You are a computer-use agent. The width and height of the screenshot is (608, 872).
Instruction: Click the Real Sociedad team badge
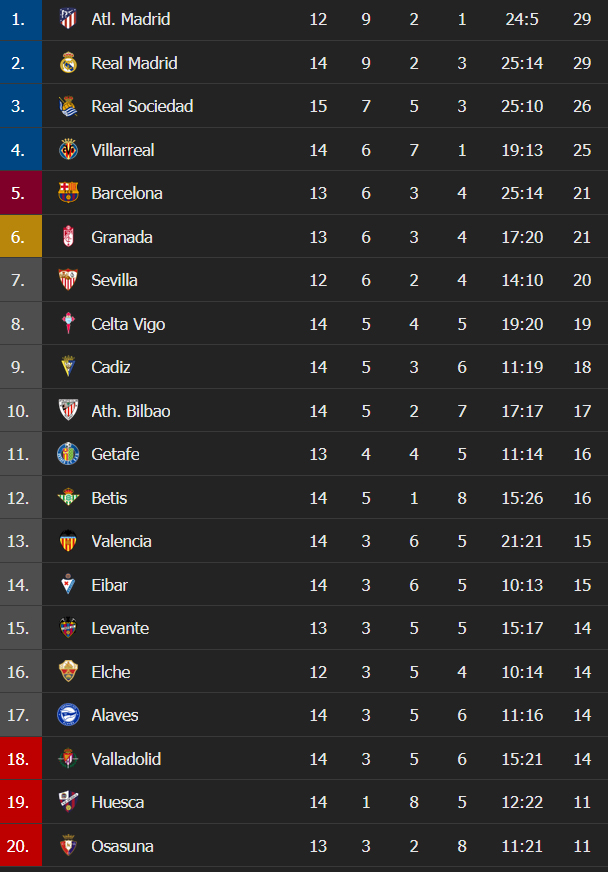coord(68,106)
